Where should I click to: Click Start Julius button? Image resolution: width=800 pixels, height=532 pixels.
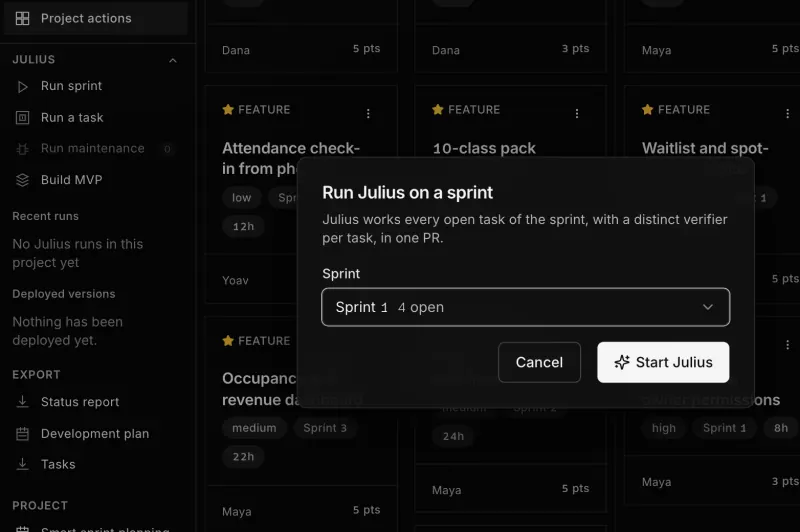[x=663, y=362]
